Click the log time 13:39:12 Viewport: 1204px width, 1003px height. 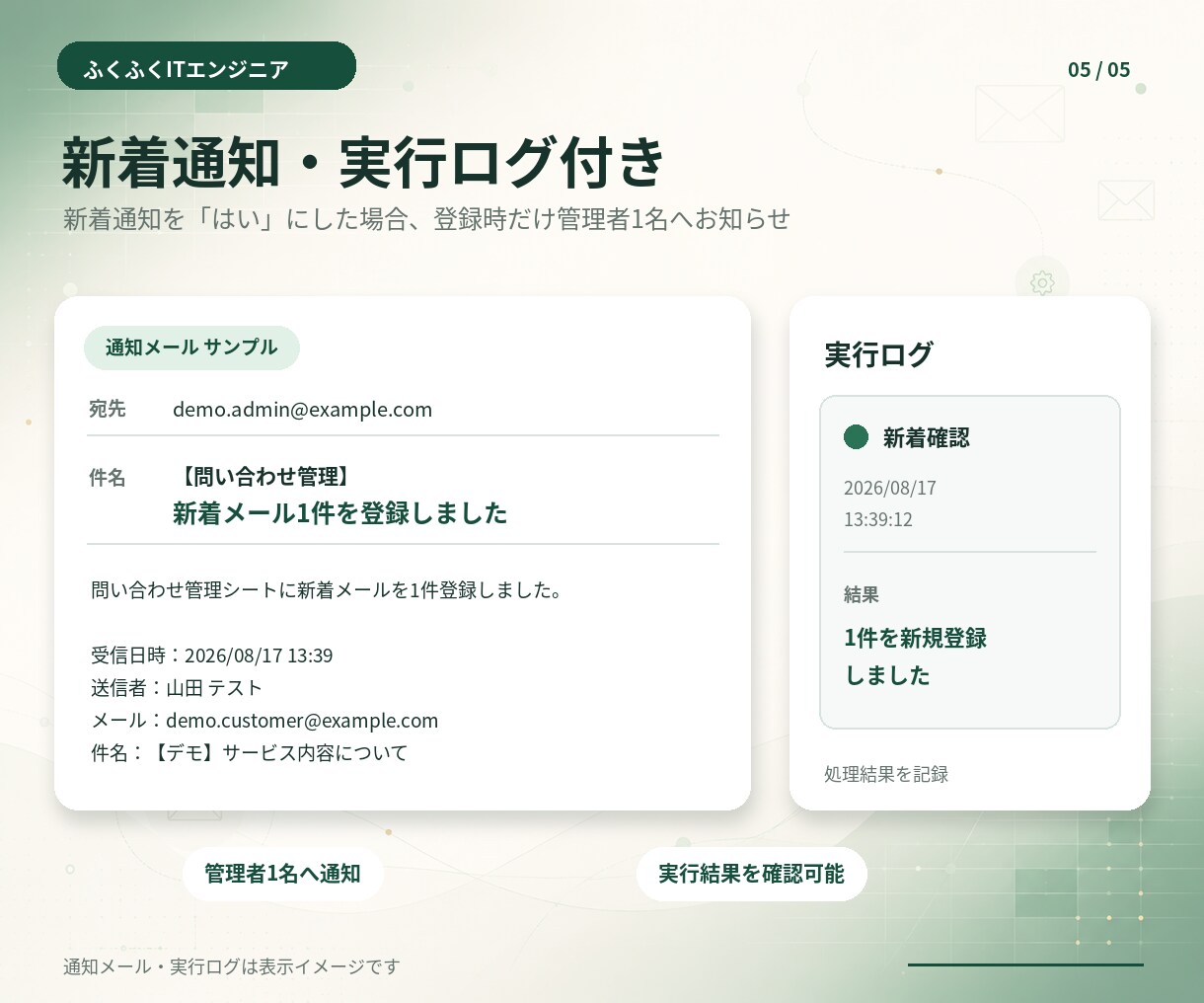click(x=877, y=519)
